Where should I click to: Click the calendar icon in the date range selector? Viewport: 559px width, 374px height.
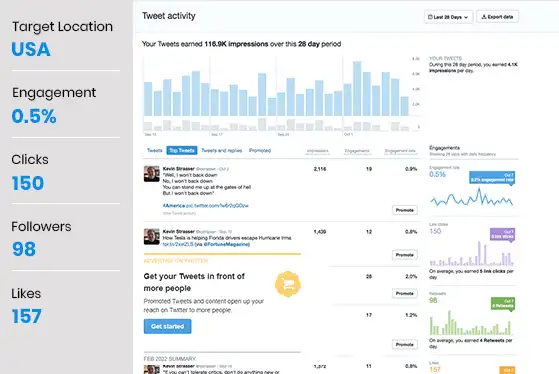pyautogui.click(x=430, y=17)
